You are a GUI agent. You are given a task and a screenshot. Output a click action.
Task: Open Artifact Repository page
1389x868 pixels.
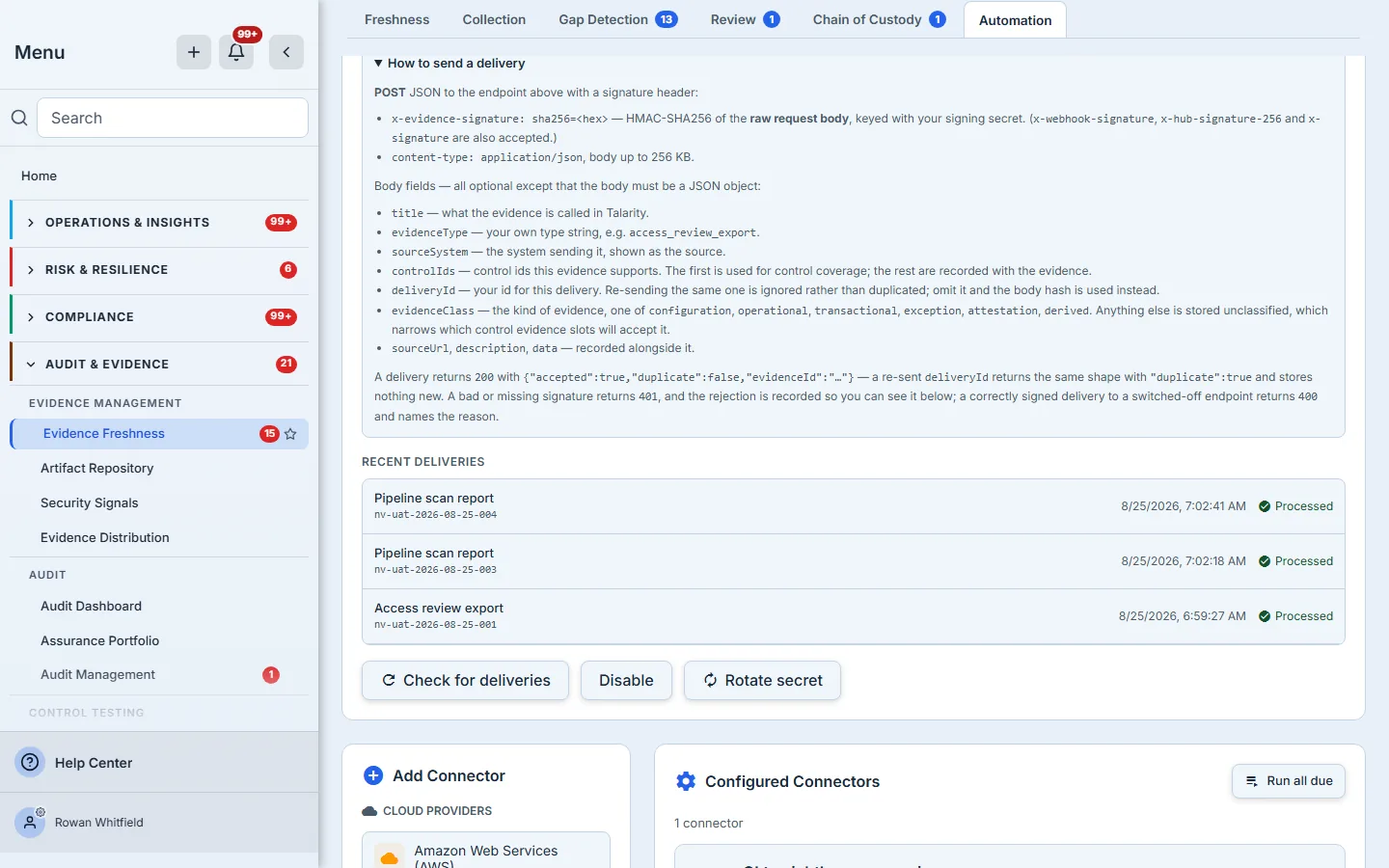(159, 469)
